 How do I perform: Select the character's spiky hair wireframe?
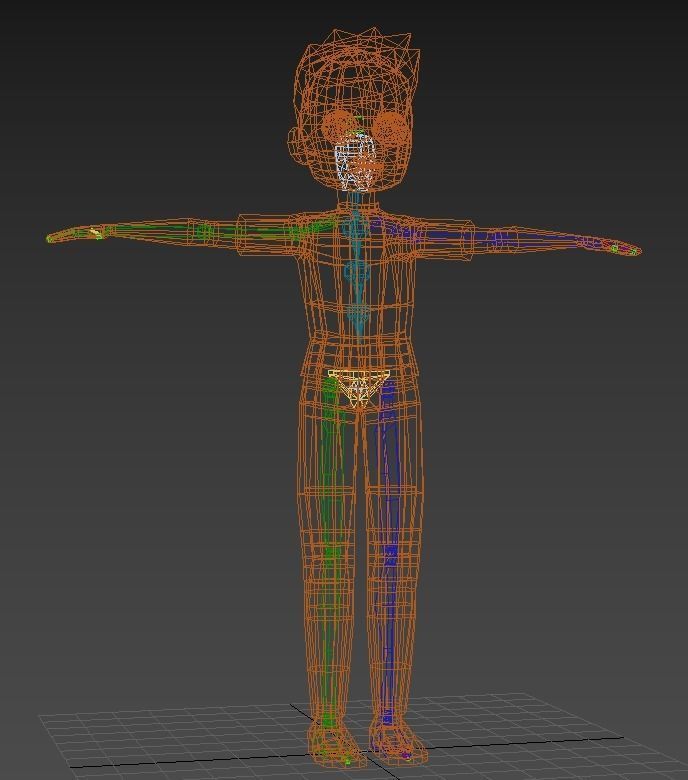tap(358, 59)
